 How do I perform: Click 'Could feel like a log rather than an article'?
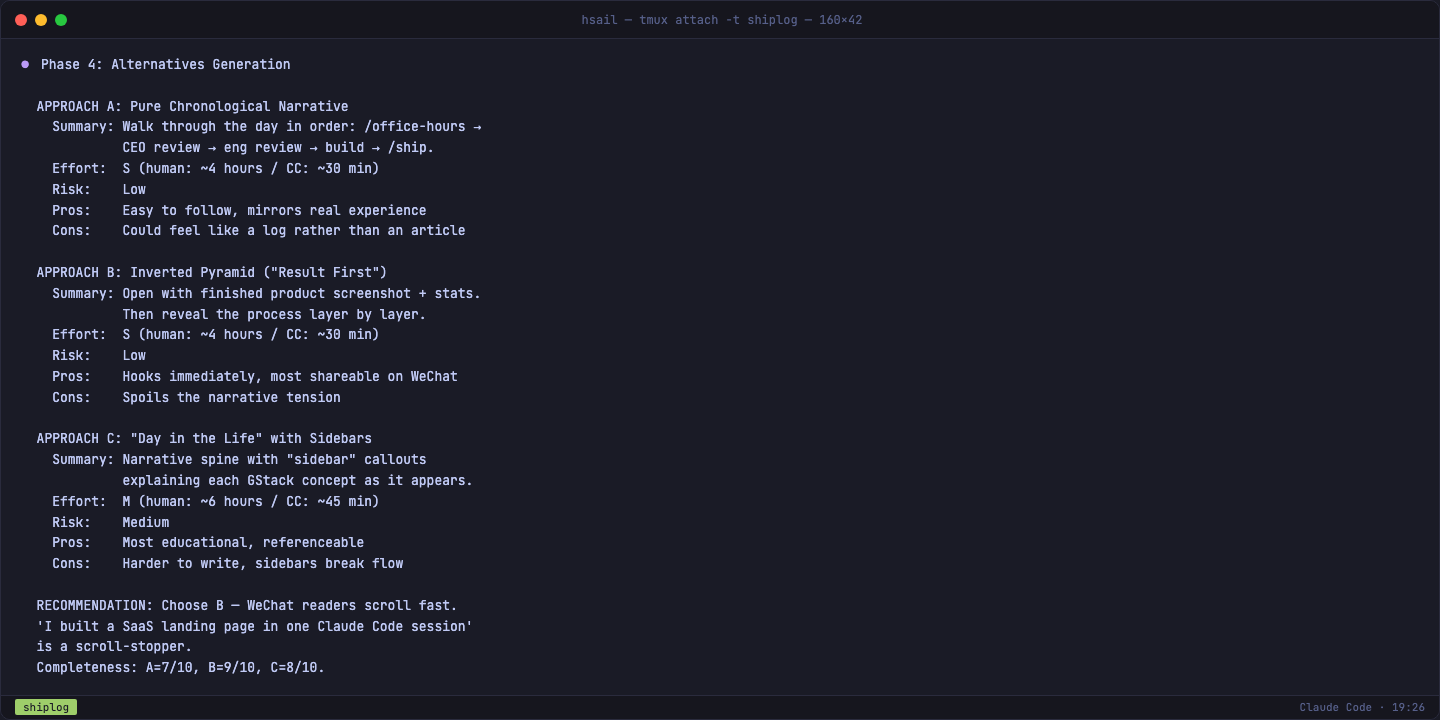pyautogui.click(x=294, y=231)
